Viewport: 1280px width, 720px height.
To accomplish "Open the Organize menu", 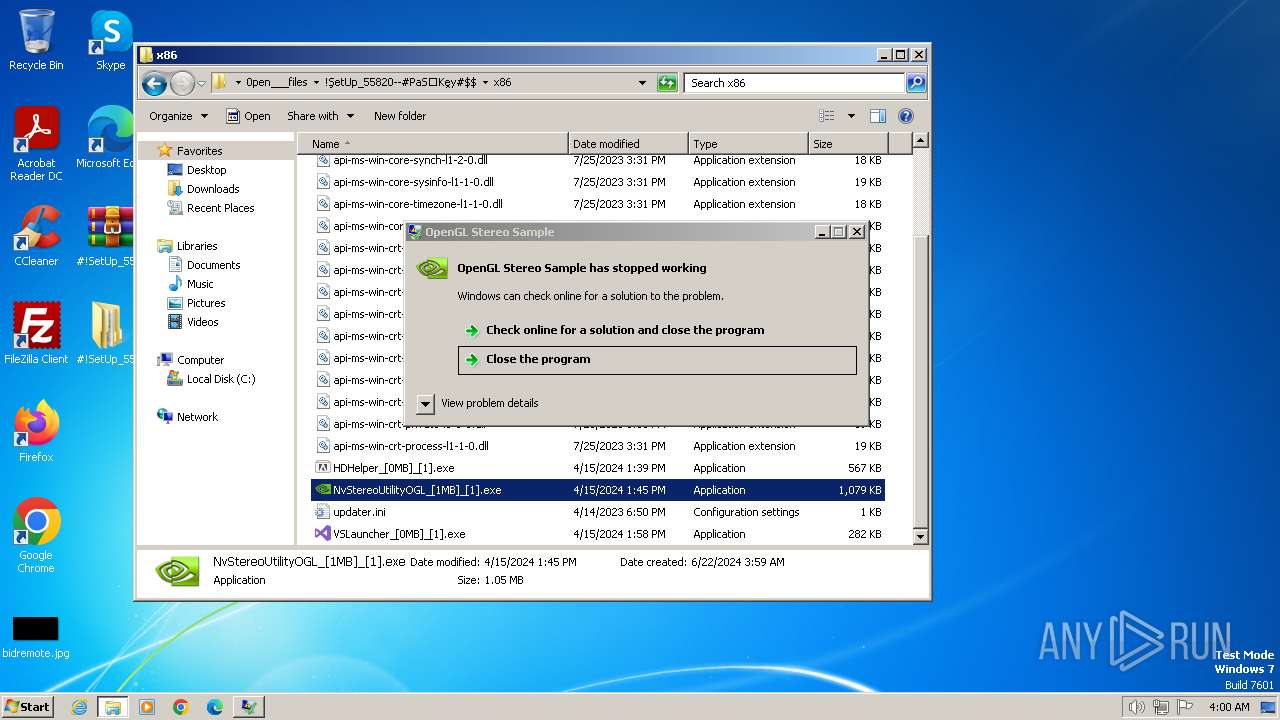I will pos(178,116).
